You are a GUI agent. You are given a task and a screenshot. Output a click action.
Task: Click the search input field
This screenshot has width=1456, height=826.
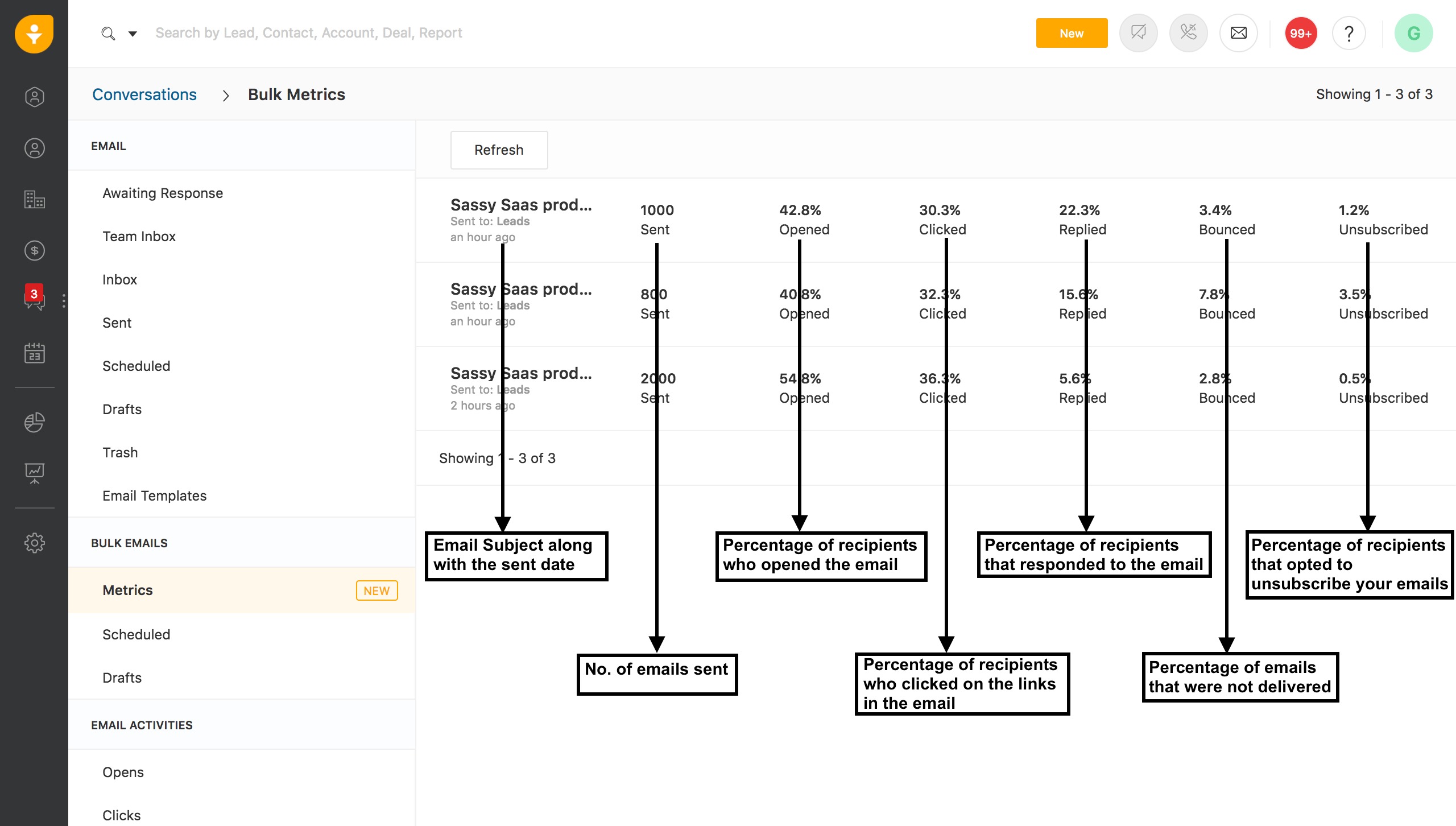point(309,33)
